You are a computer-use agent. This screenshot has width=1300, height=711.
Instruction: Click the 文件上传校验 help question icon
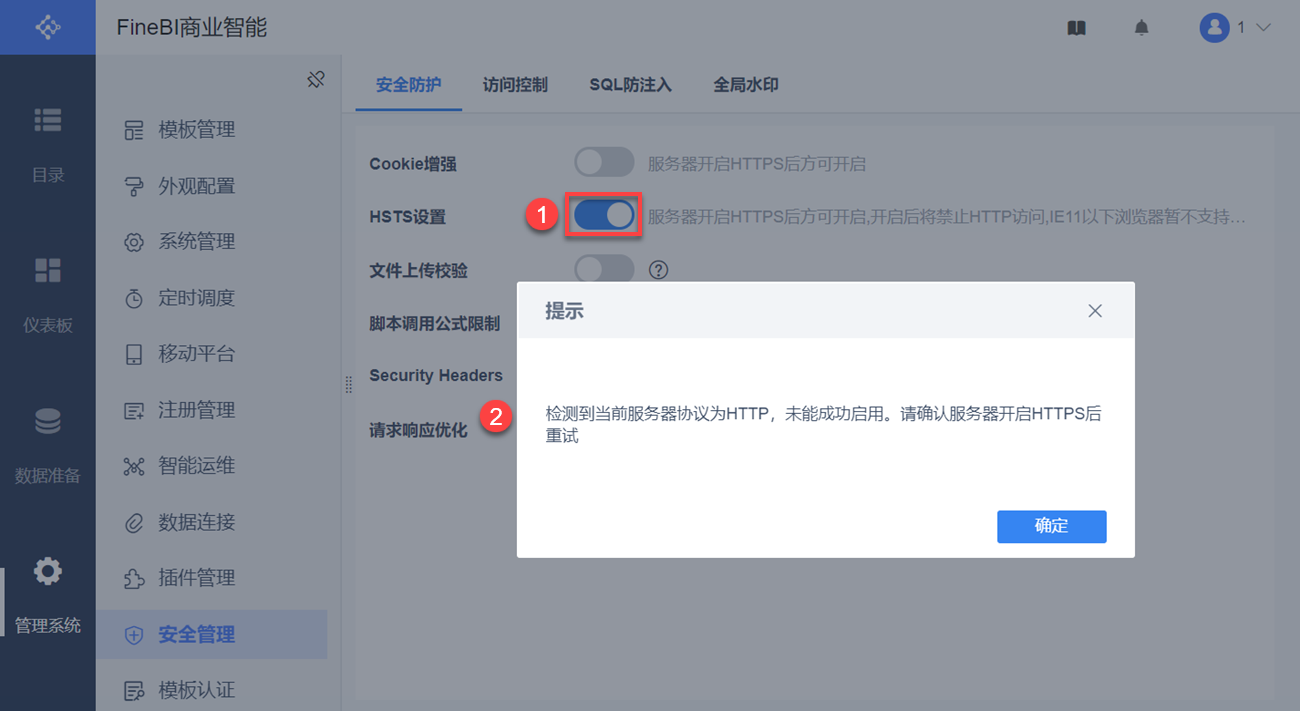pyautogui.click(x=658, y=269)
